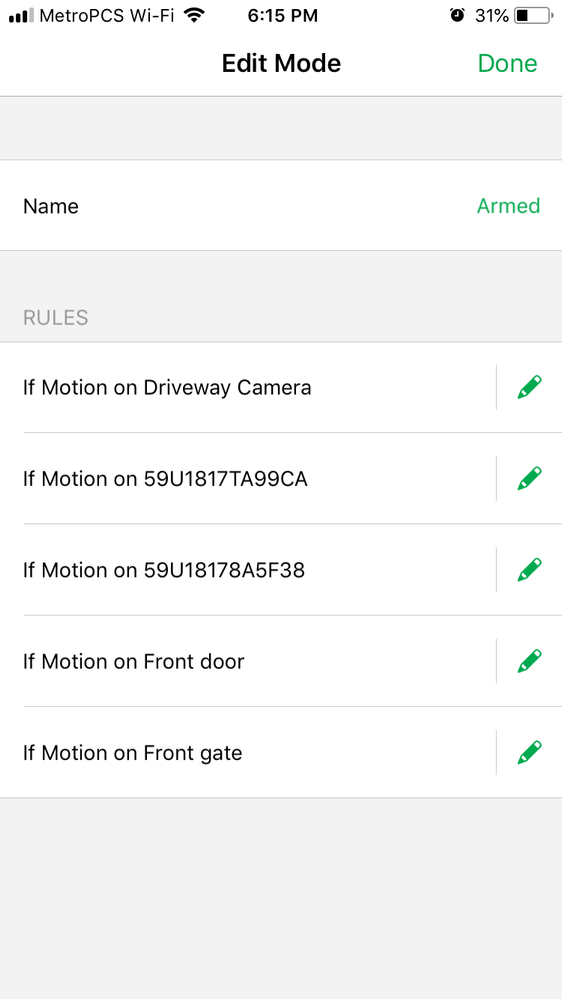Viewport: 562px width, 999px height.
Task: Tap the Wi-Fi status icon
Action: 194,15
